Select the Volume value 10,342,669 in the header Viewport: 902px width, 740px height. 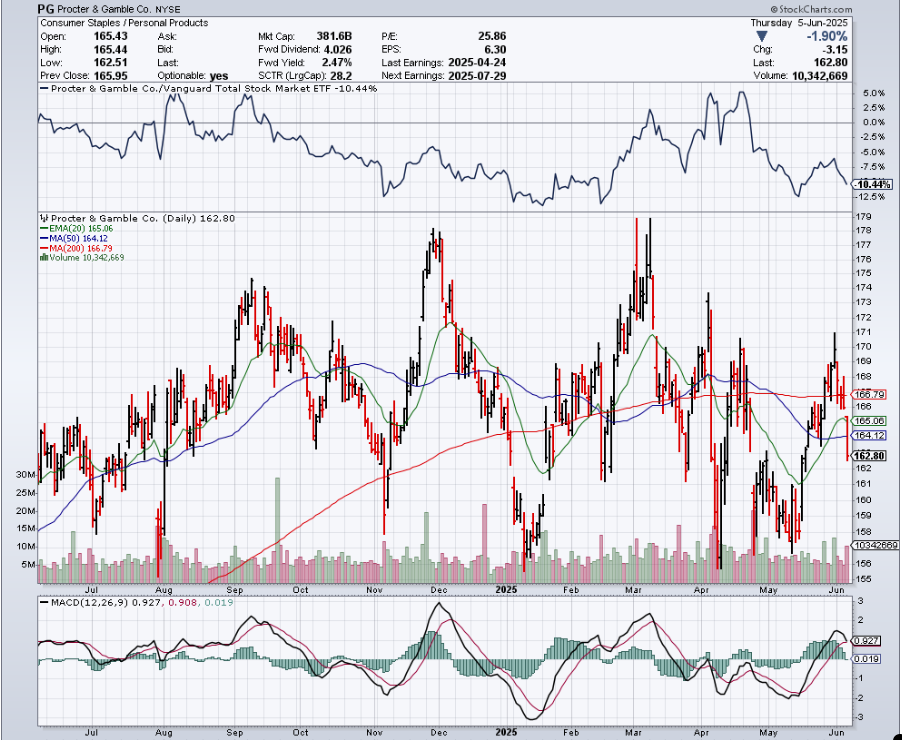[x=820, y=76]
